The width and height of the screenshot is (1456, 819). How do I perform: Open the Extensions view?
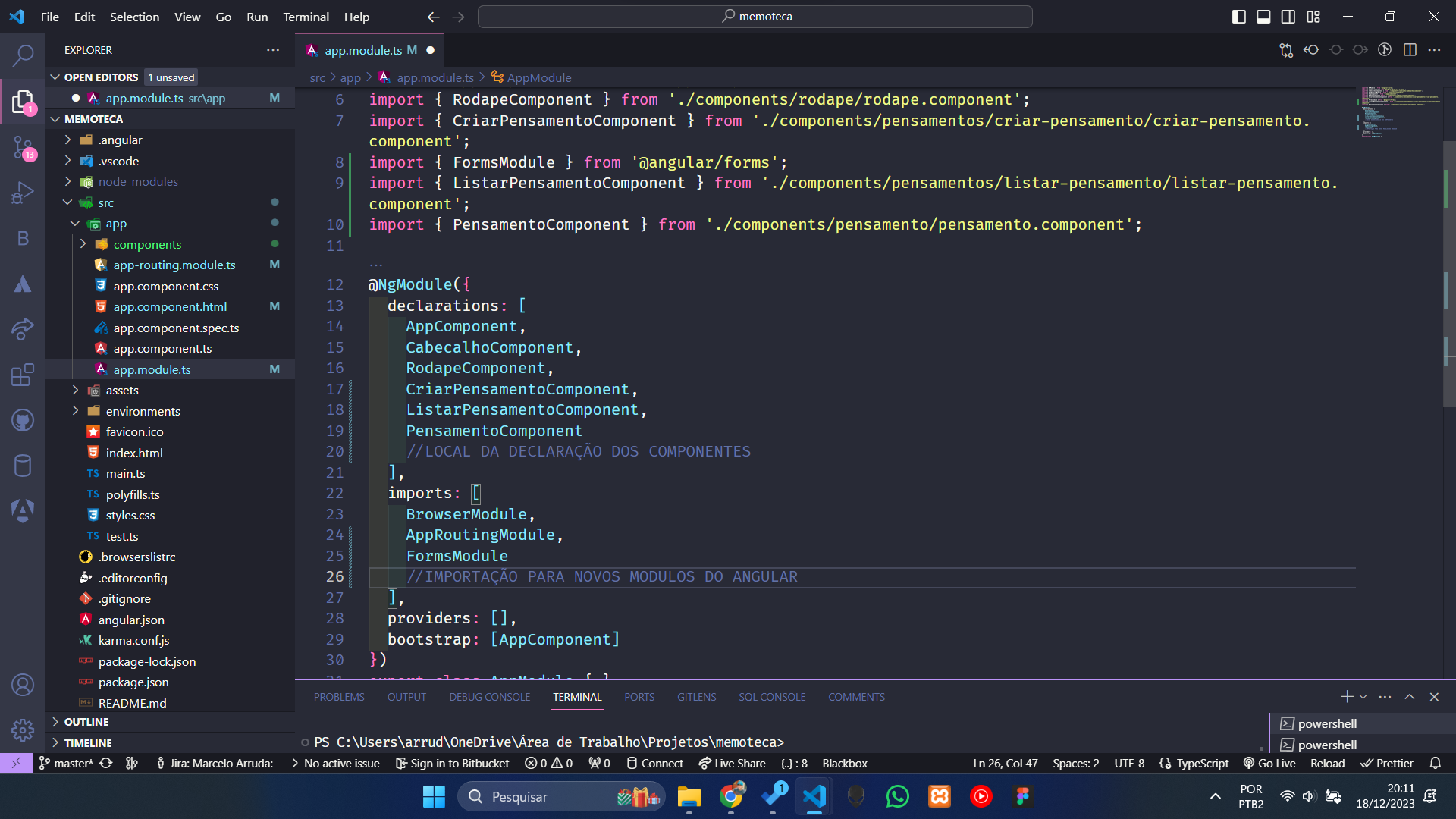click(x=23, y=375)
